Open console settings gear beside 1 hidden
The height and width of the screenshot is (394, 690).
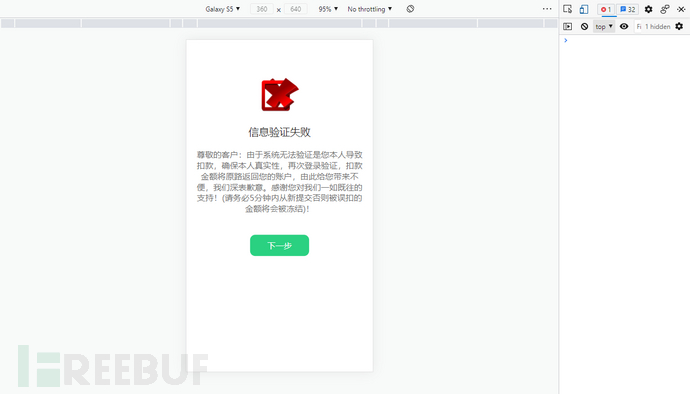click(x=679, y=26)
